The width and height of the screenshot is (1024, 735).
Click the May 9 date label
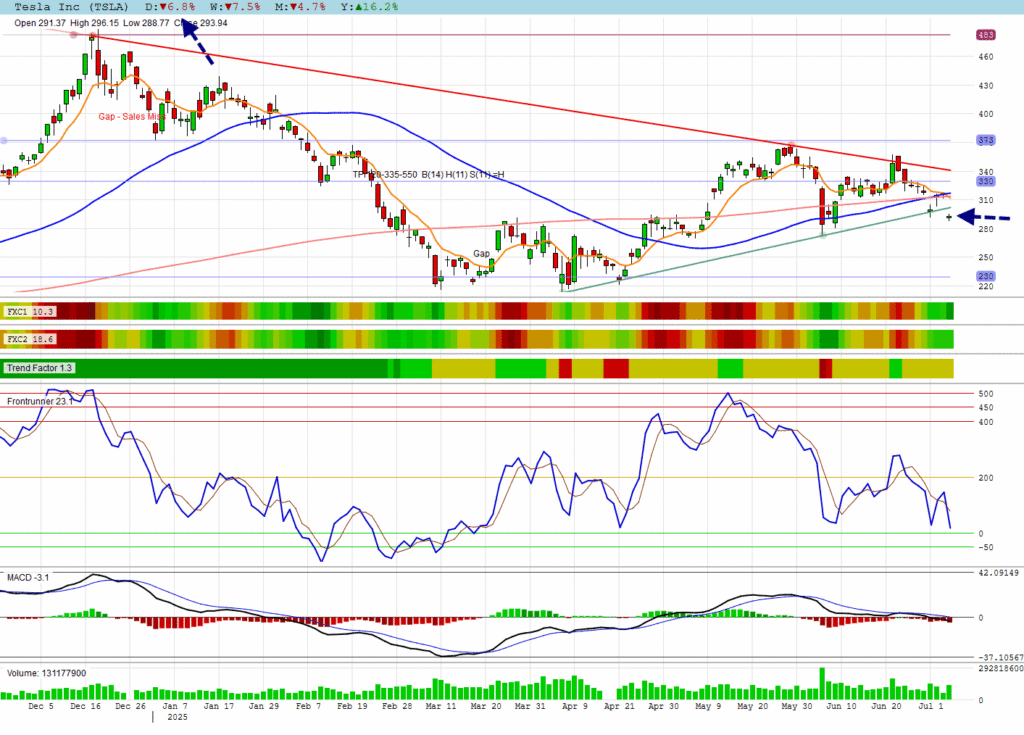(x=708, y=706)
